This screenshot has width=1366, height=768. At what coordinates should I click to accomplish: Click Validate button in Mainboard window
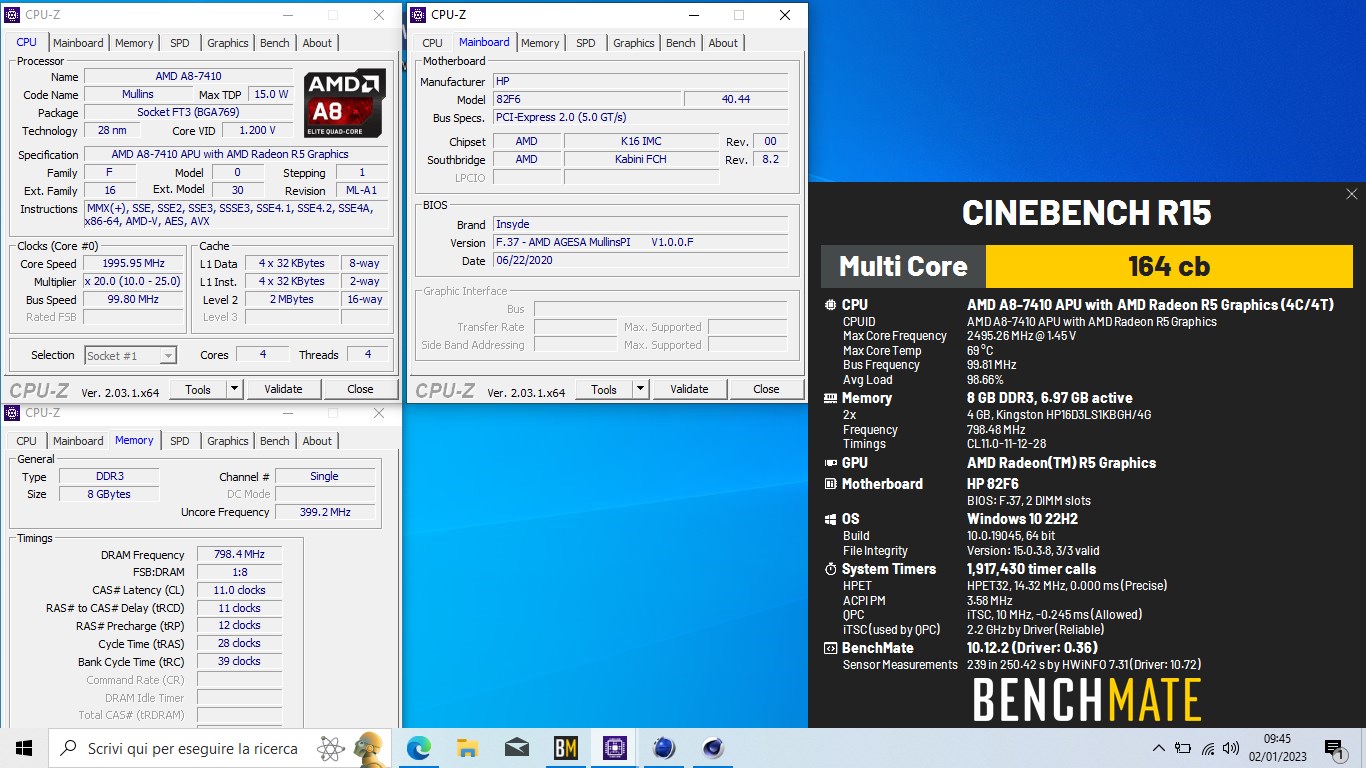click(x=689, y=389)
